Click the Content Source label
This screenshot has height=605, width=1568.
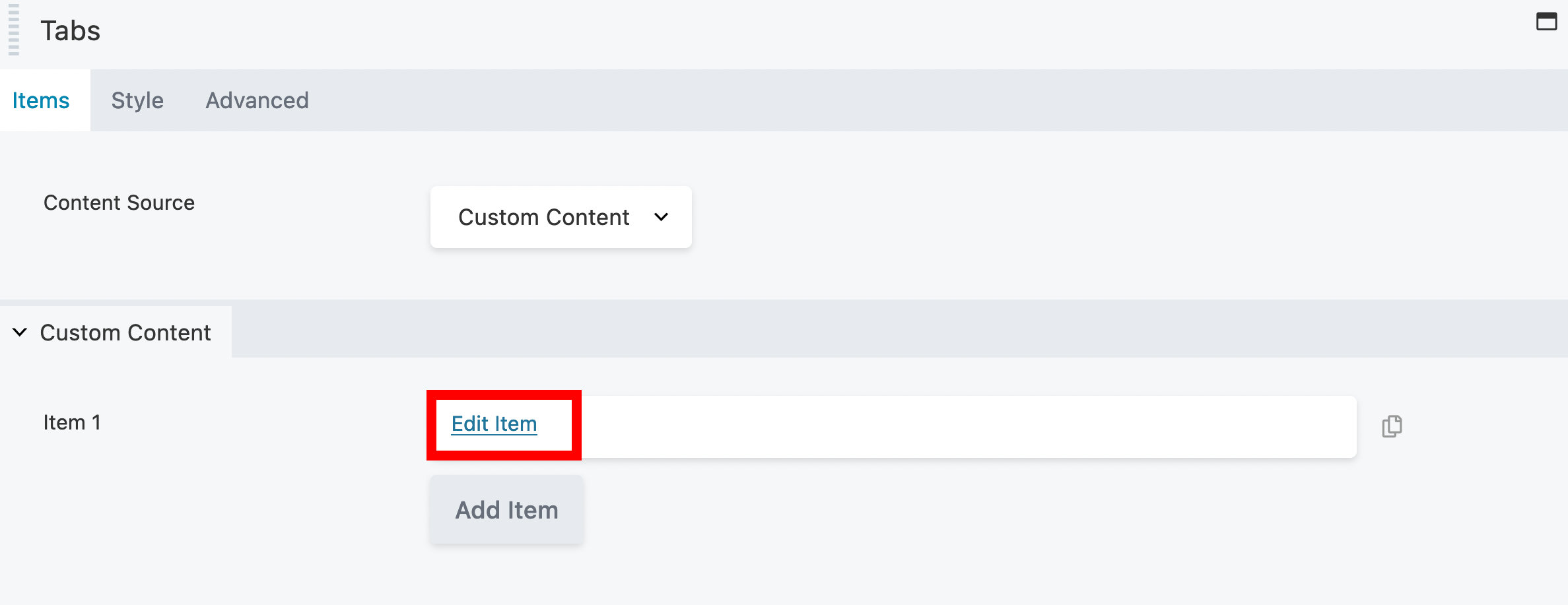(x=119, y=203)
